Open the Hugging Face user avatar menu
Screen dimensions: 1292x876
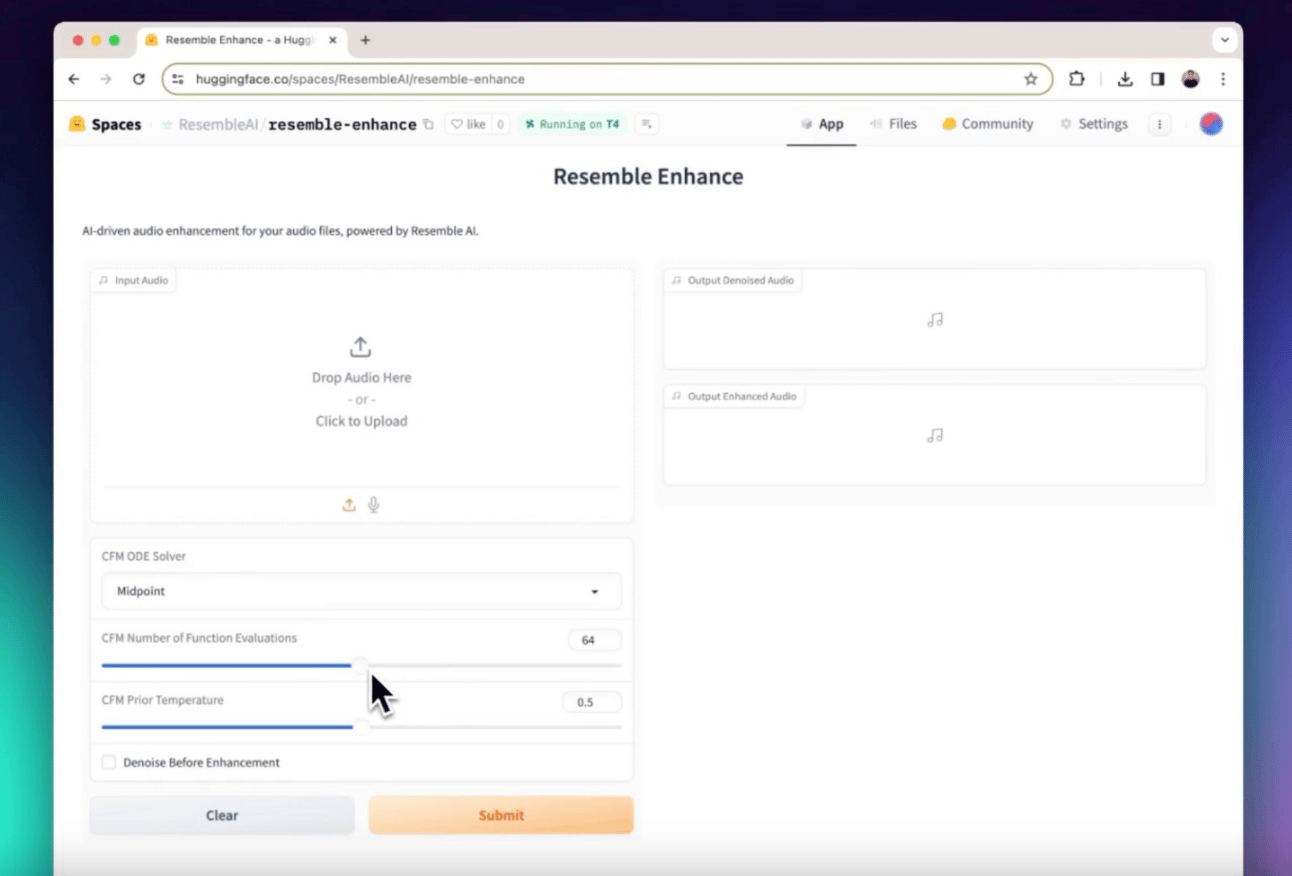1211,124
